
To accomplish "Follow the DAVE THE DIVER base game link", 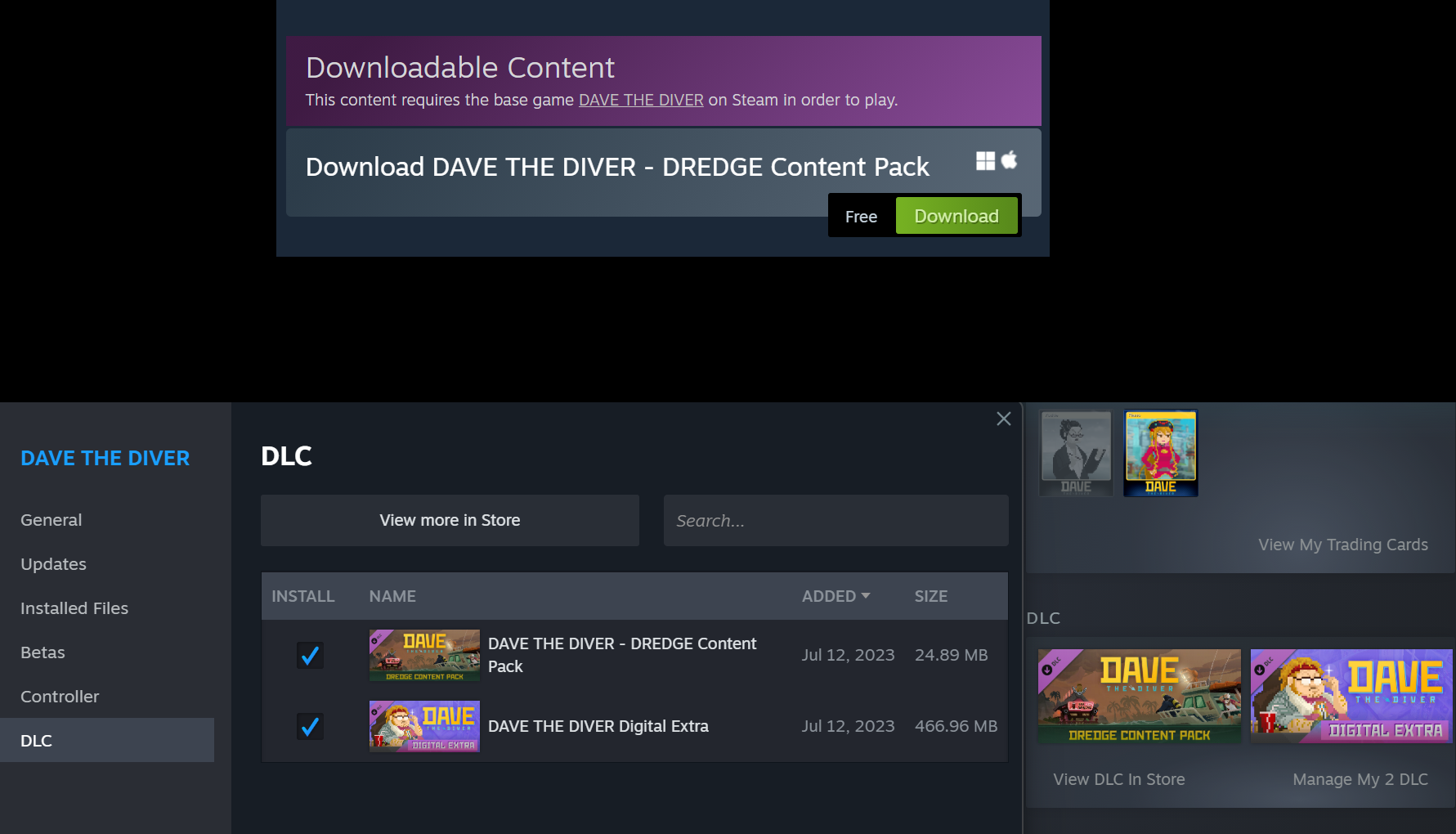I will [641, 100].
